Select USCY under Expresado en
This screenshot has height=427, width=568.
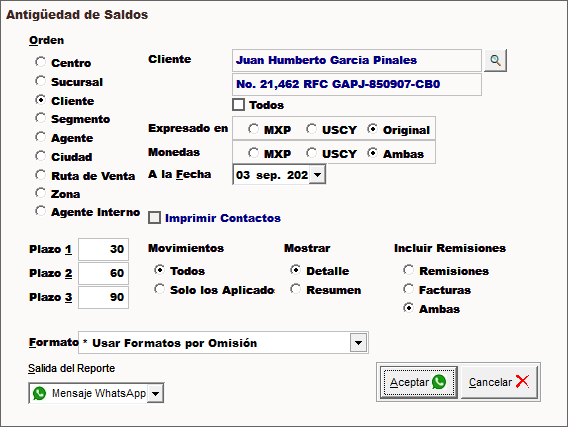coord(311,129)
